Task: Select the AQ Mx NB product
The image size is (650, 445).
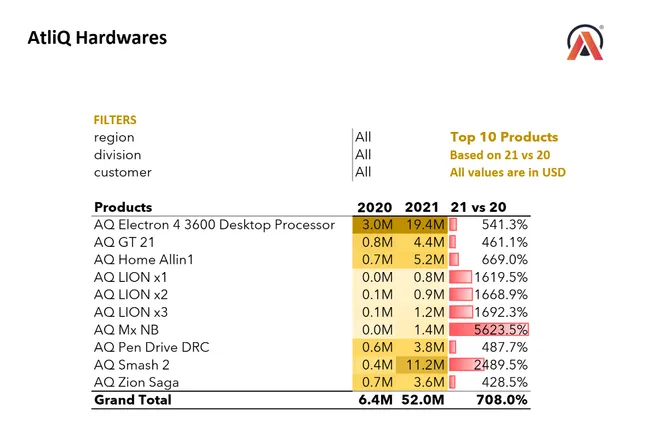Action: point(126,330)
